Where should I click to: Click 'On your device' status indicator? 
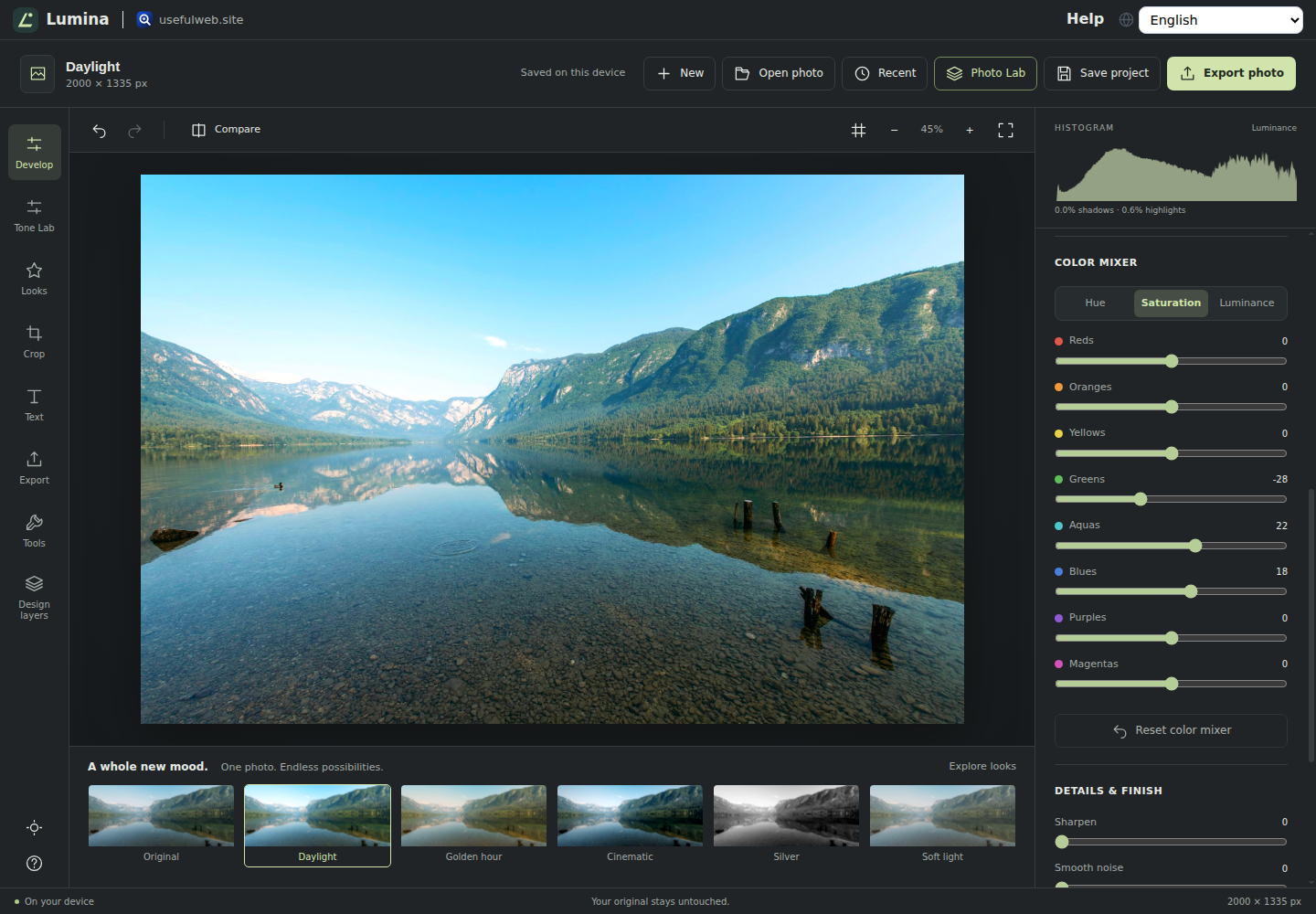[x=54, y=902]
